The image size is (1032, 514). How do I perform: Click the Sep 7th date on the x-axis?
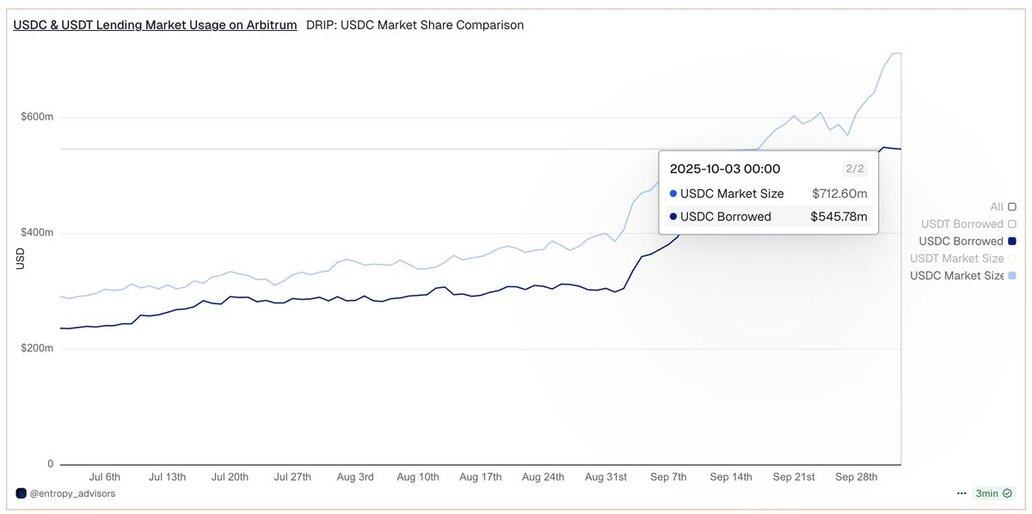tap(668, 477)
